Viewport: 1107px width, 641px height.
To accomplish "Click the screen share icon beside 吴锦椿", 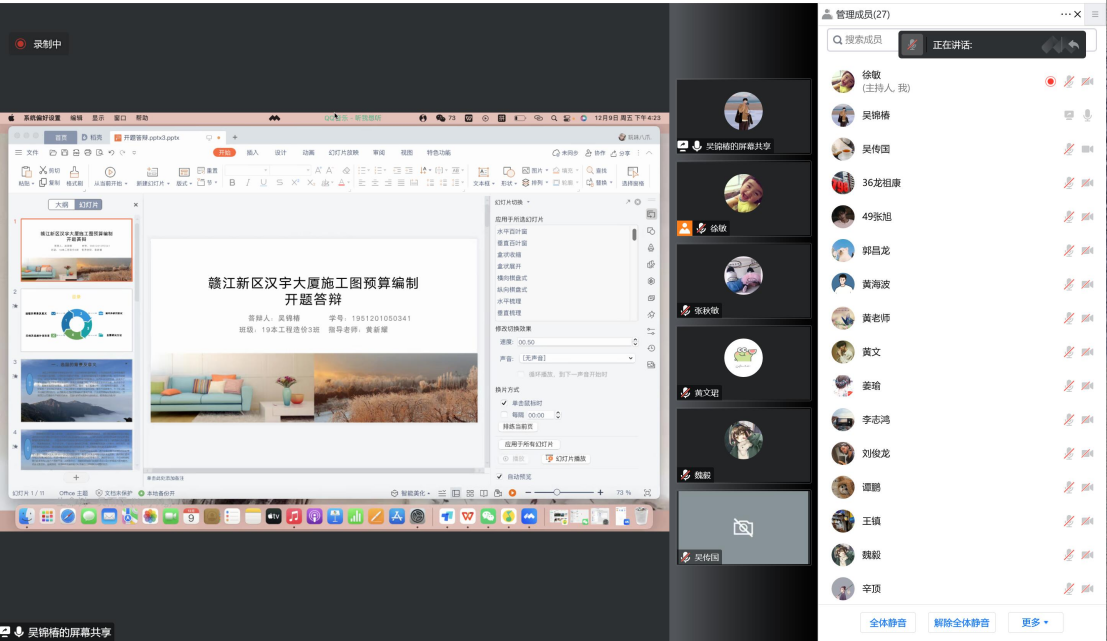I will coord(1069,115).
